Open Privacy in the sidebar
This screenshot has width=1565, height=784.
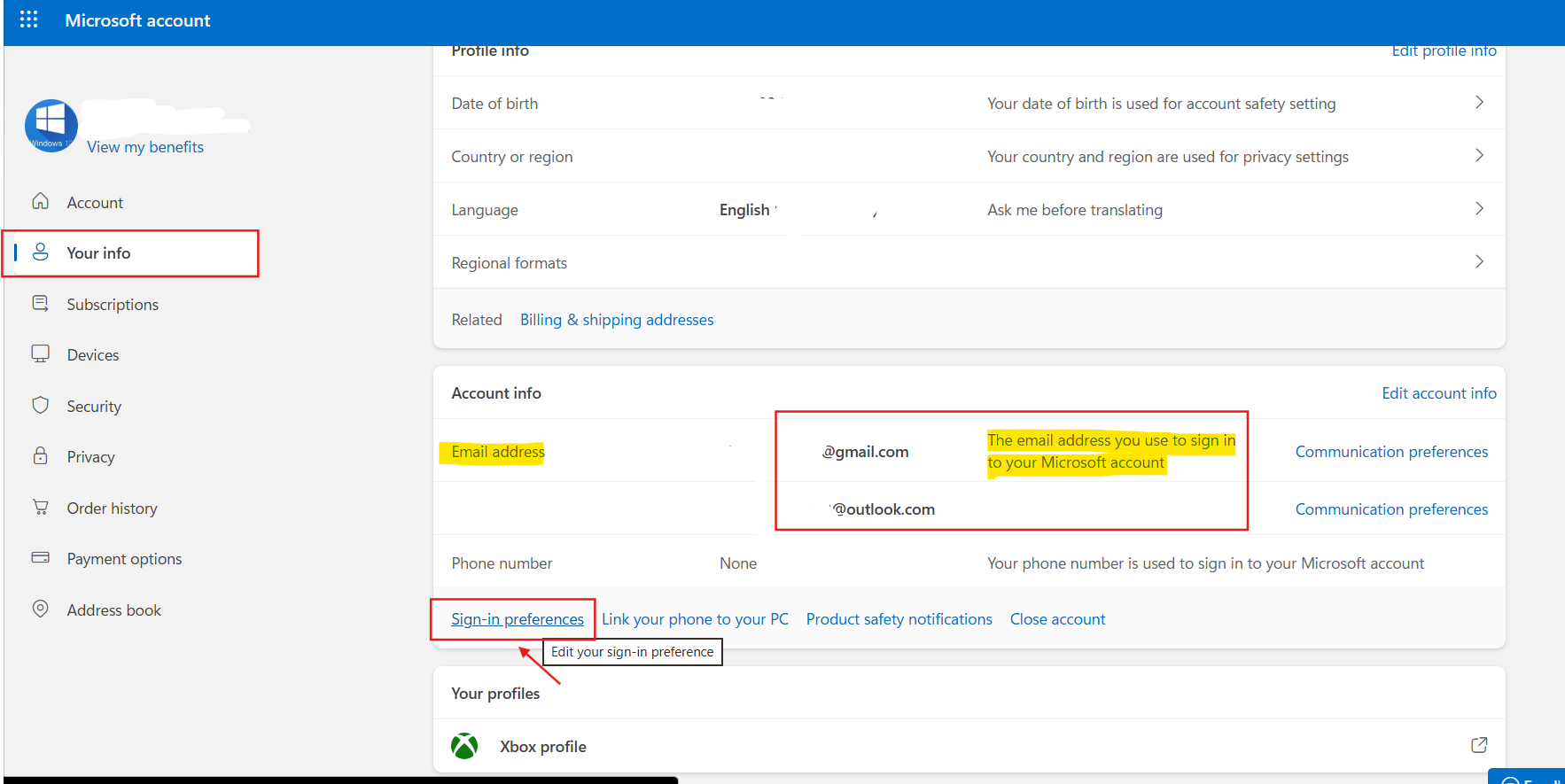tap(90, 457)
